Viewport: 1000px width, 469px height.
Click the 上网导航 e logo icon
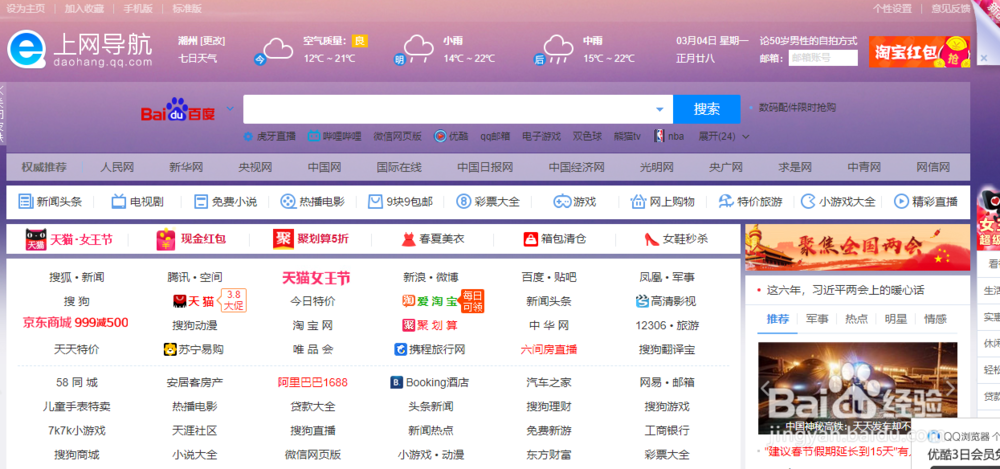[x=27, y=48]
